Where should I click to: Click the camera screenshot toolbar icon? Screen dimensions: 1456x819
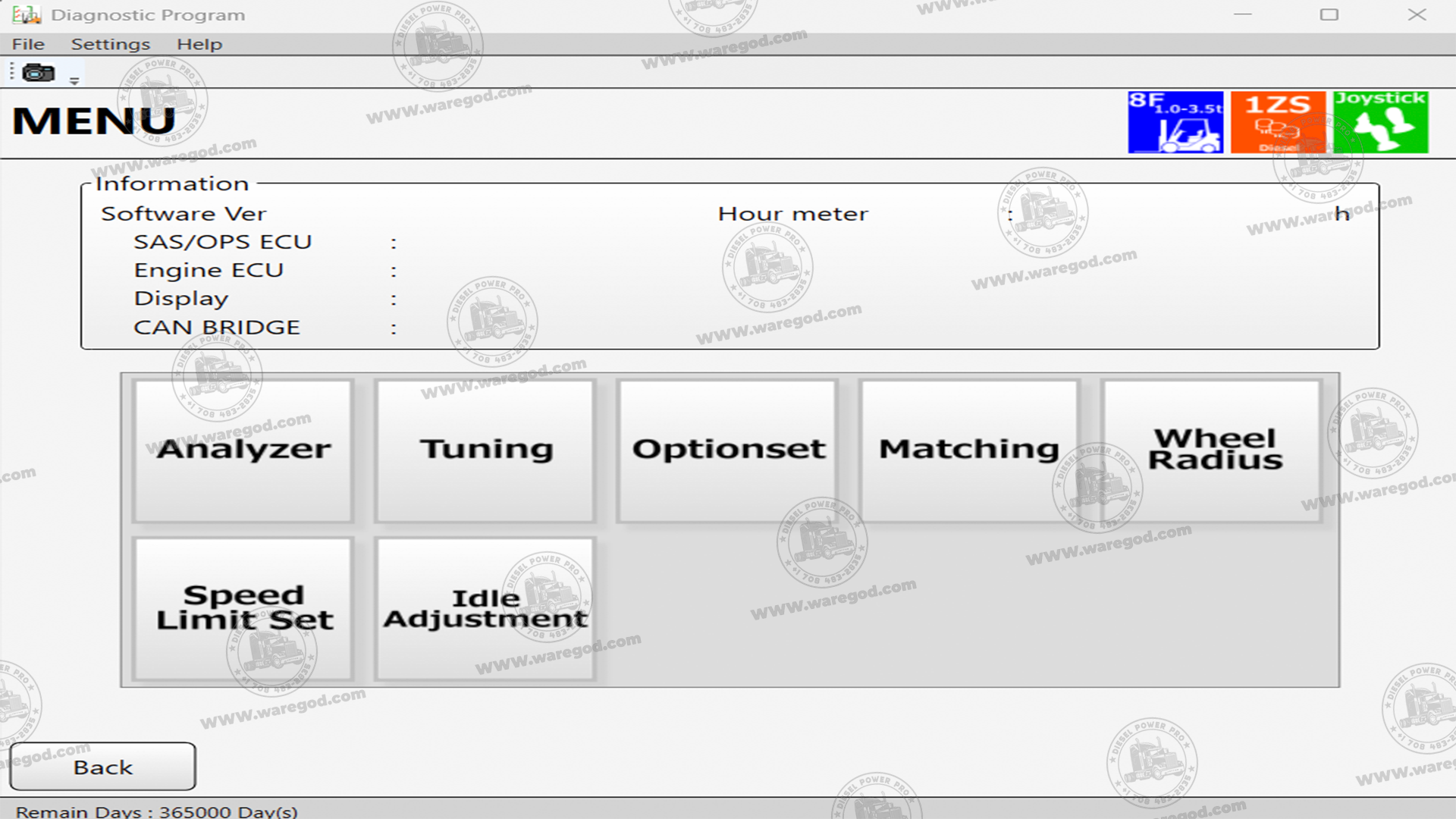coord(38,73)
